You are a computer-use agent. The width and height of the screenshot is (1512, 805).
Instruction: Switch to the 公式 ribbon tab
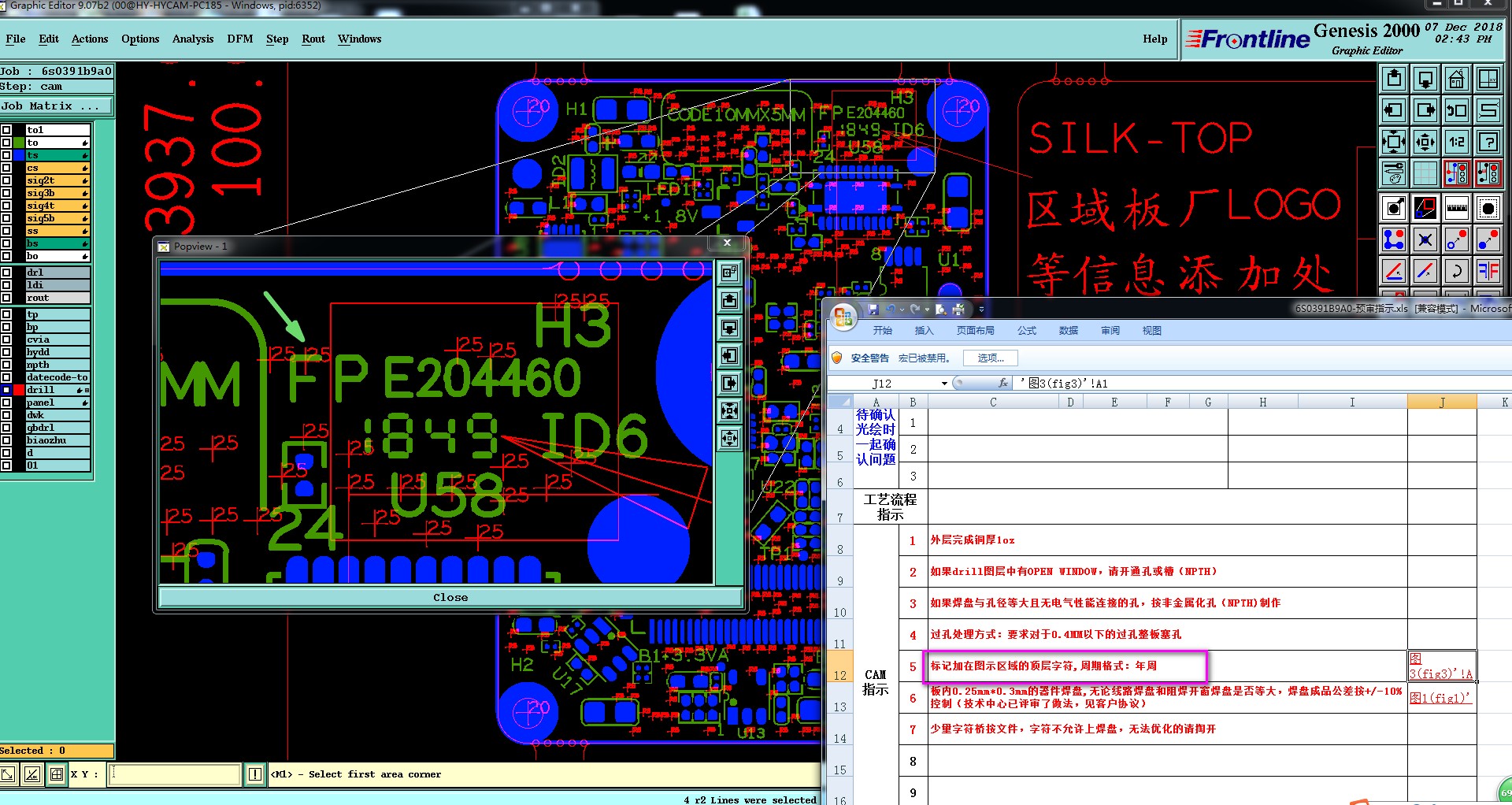(1027, 331)
